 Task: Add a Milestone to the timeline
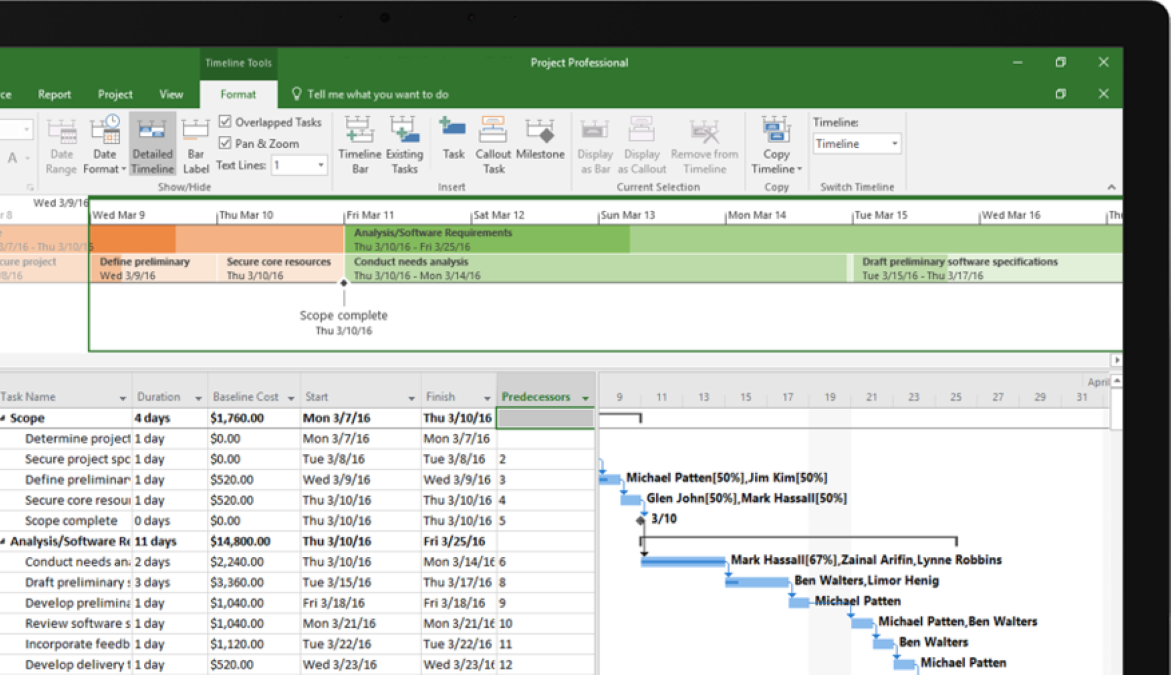[540, 140]
